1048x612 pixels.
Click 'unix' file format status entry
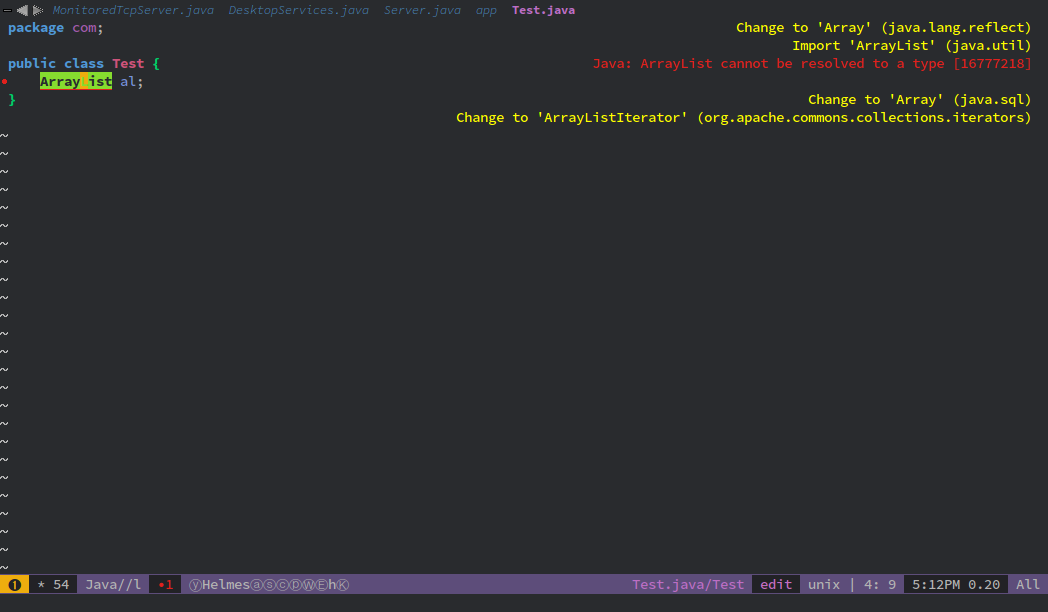[824, 585]
